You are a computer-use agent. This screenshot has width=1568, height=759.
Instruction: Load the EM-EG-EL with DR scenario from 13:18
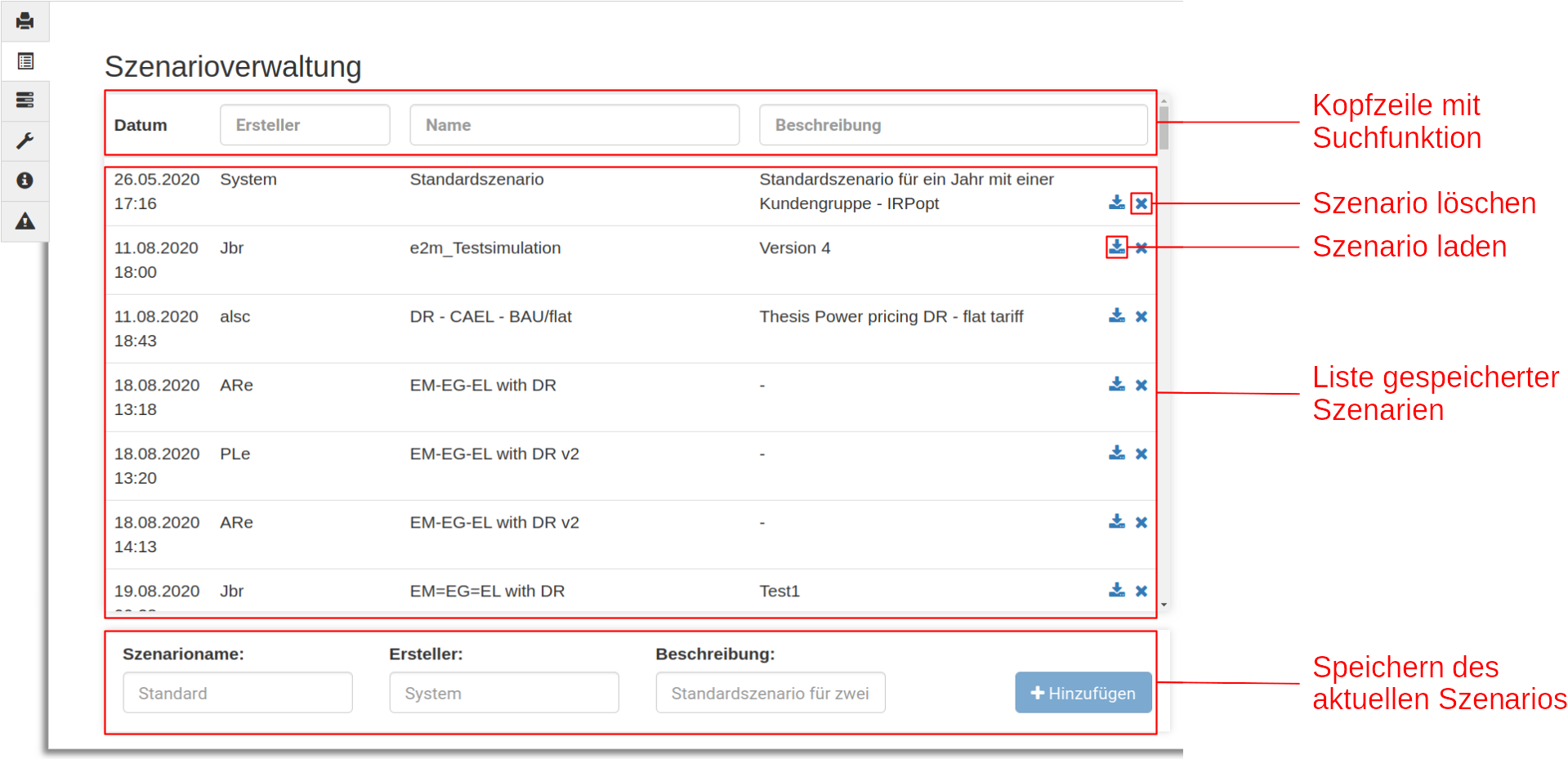(1117, 384)
